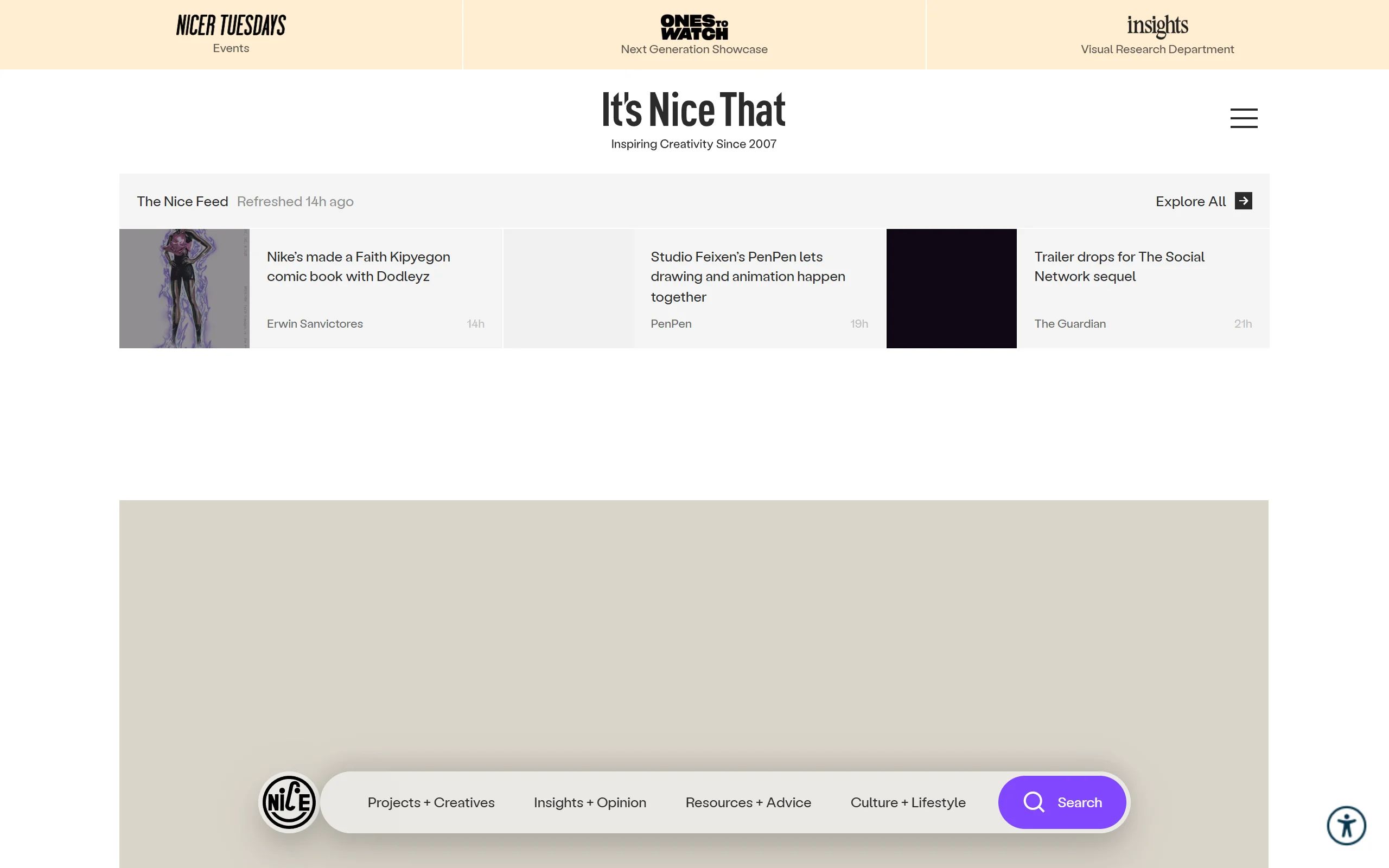Click the Faith Kipyegon comic thumbnail
This screenshot has height=868, width=1389.
point(184,288)
